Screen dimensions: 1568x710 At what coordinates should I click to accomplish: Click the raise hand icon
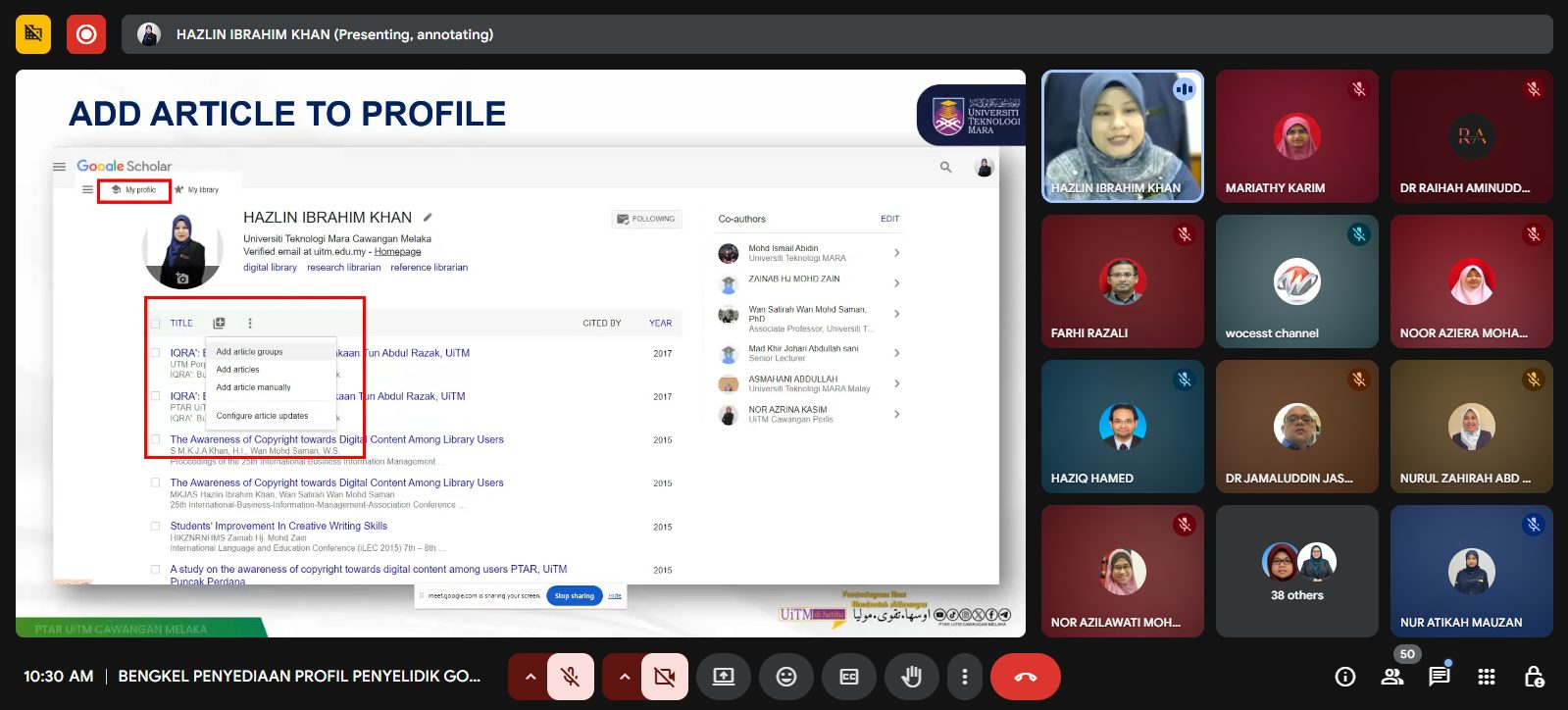[911, 677]
